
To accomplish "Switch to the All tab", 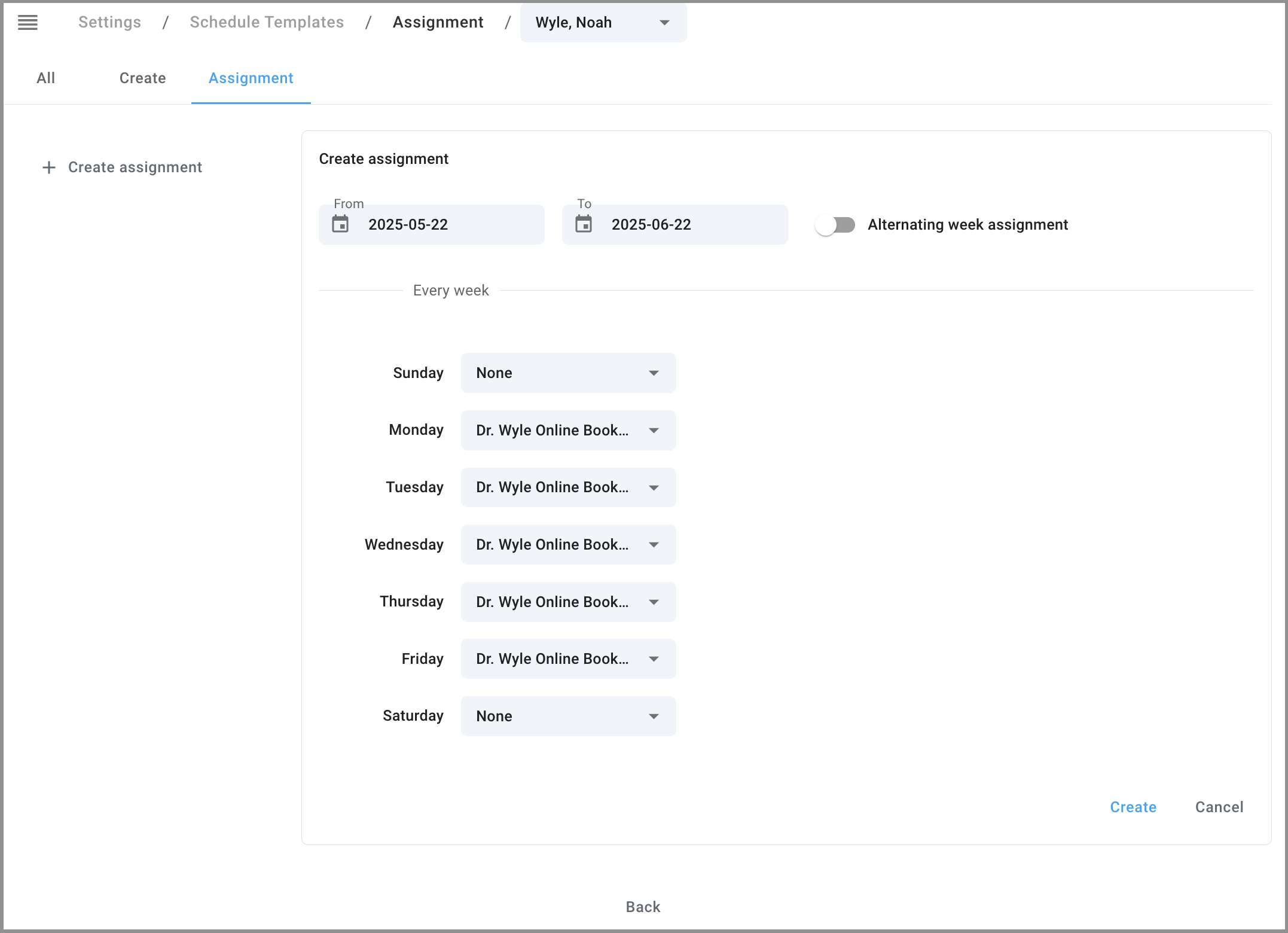I will pos(46,78).
